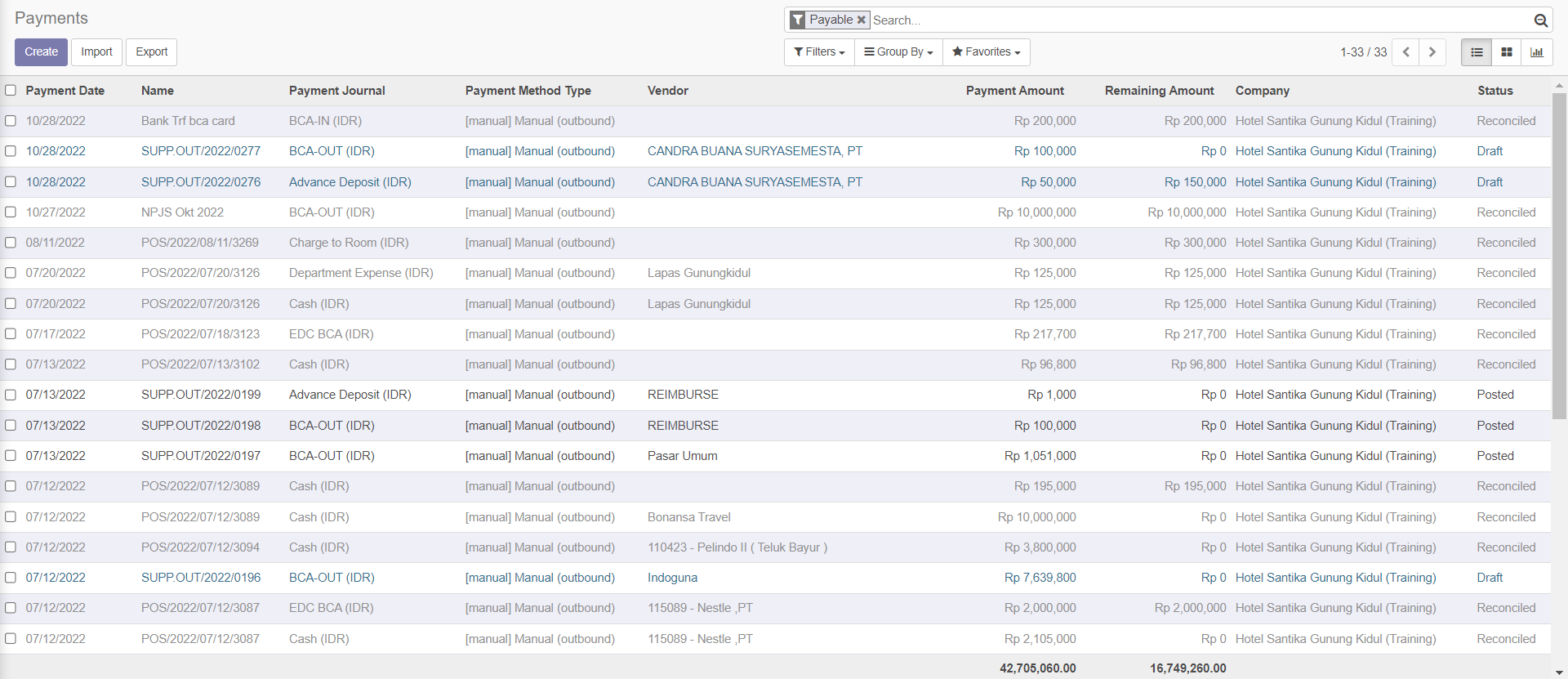Viewport: 1568px width, 679px height.
Task: Click into the Search field
Action: coord(1200,20)
